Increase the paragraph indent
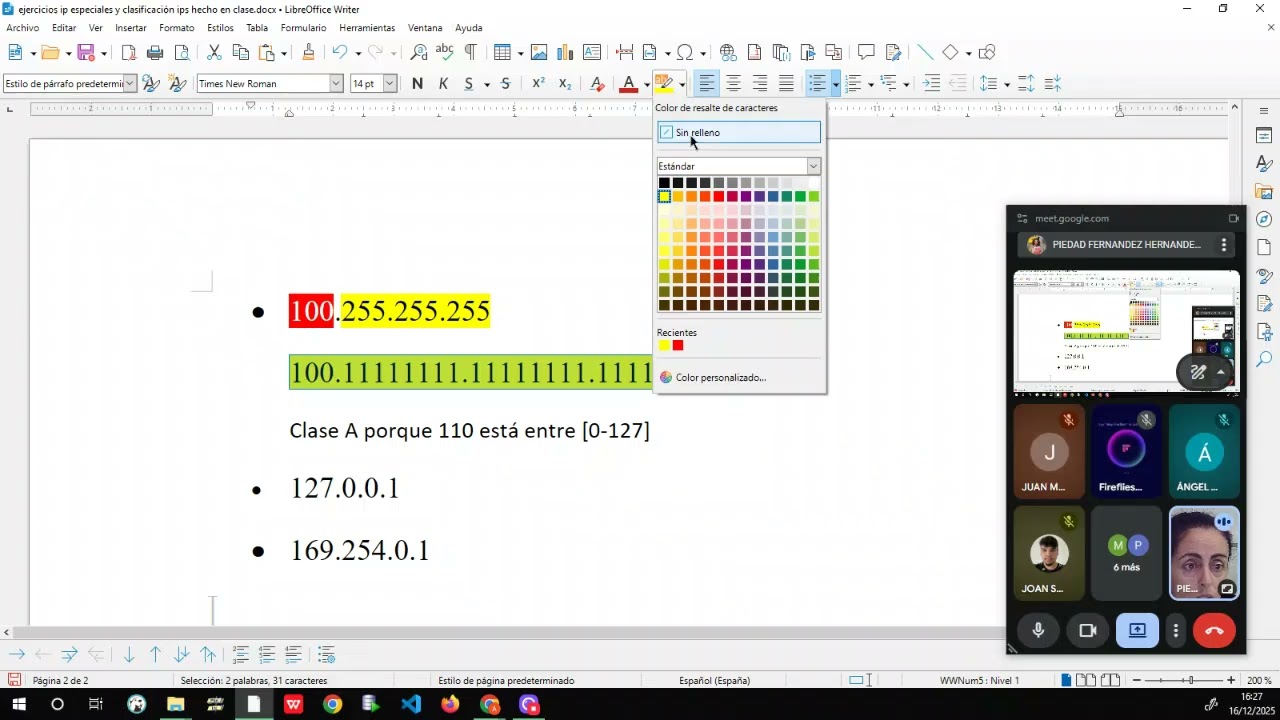This screenshot has width=1280, height=720. 931,84
